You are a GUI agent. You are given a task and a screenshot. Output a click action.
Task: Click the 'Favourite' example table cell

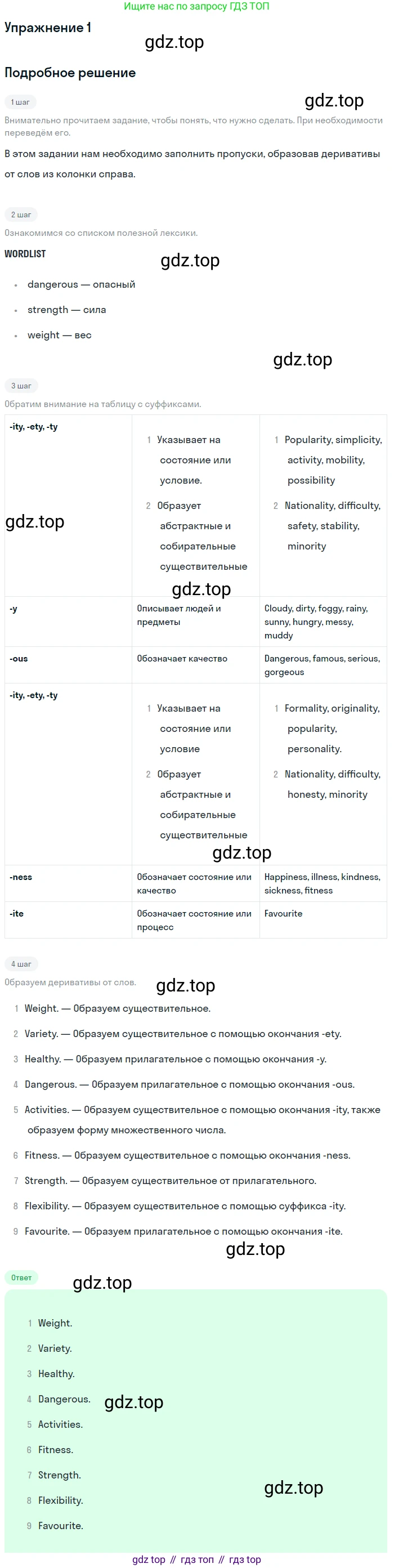click(x=323, y=920)
